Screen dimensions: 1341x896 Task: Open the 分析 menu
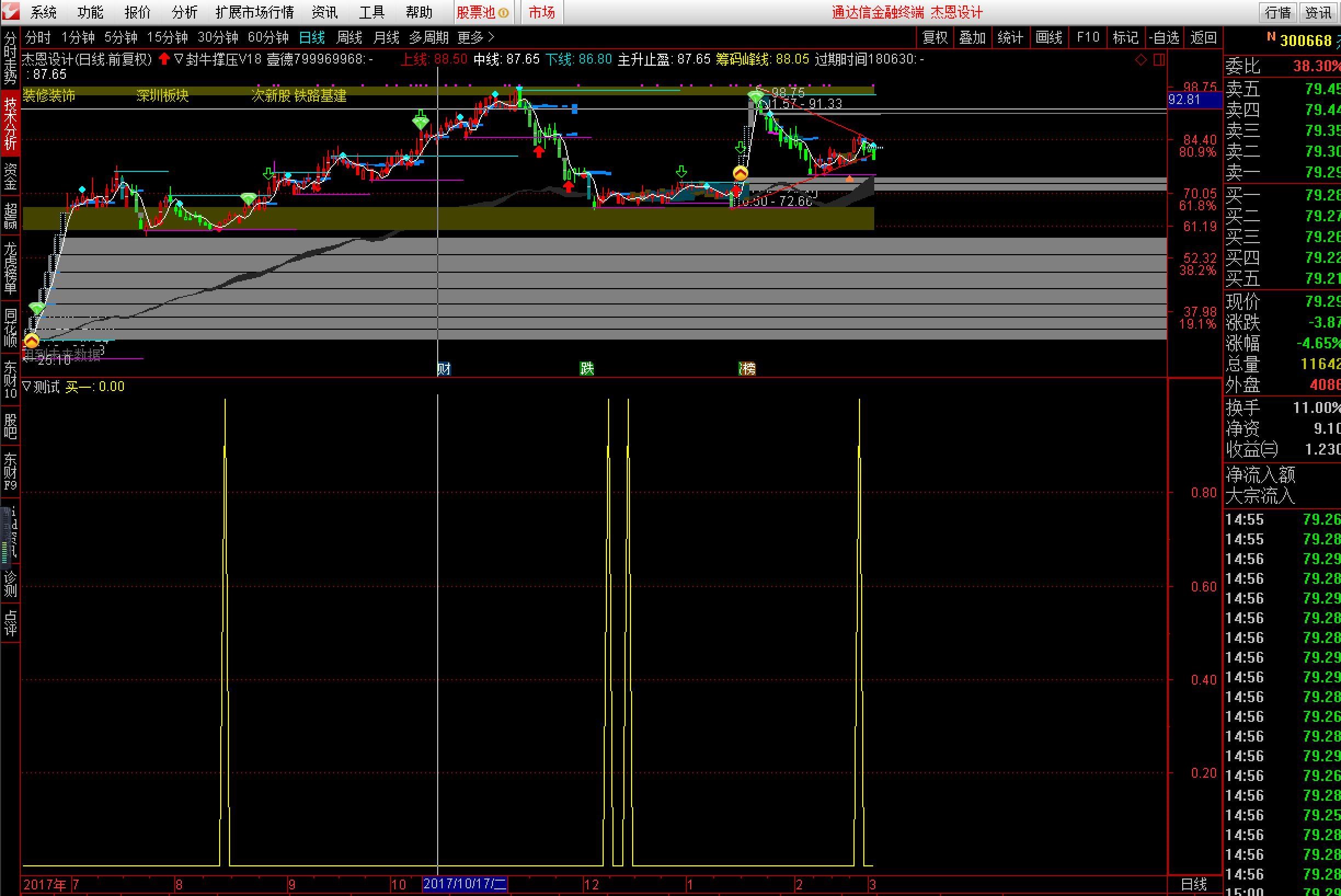coord(184,12)
